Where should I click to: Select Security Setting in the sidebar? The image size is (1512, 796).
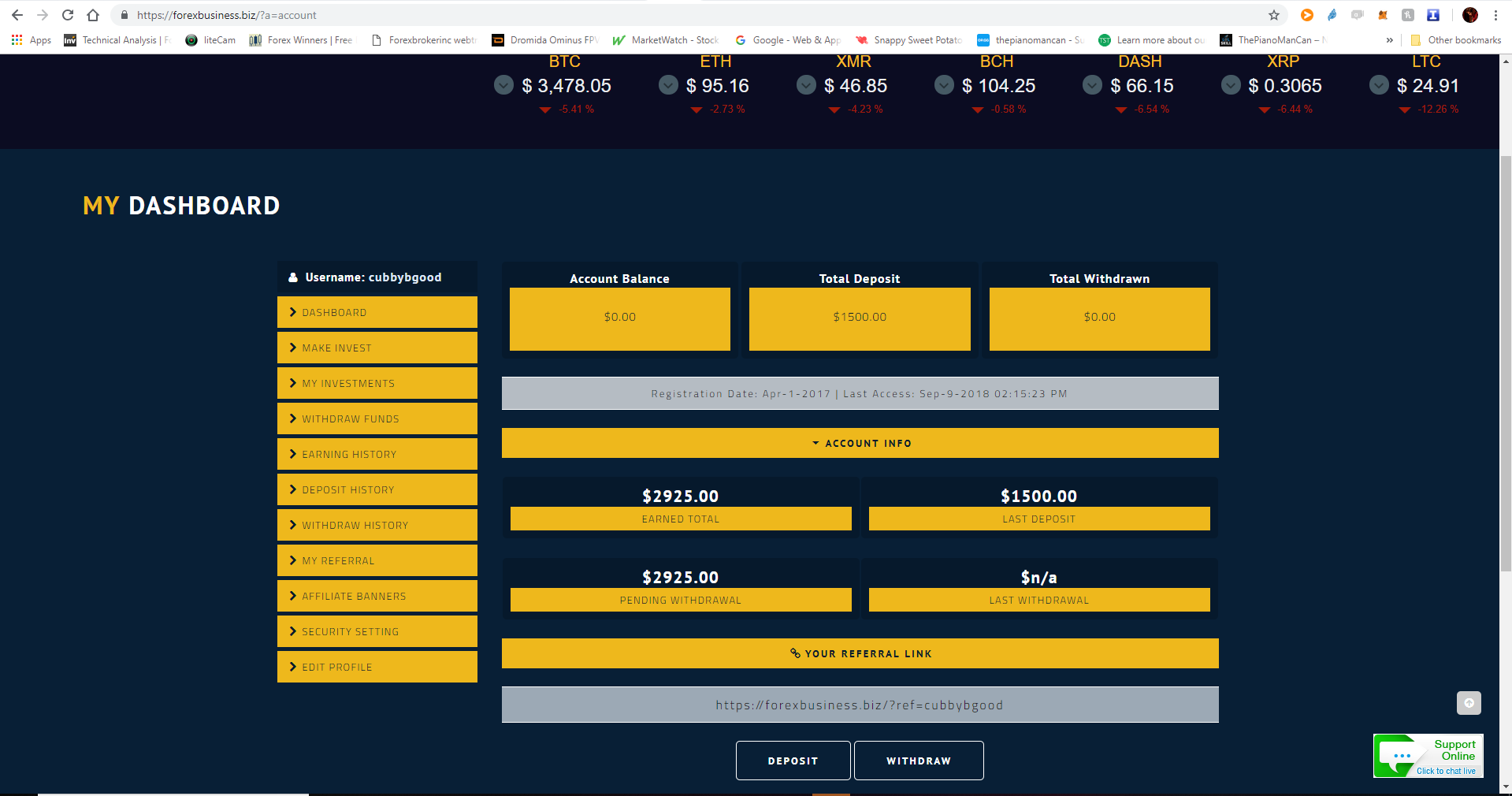(377, 631)
